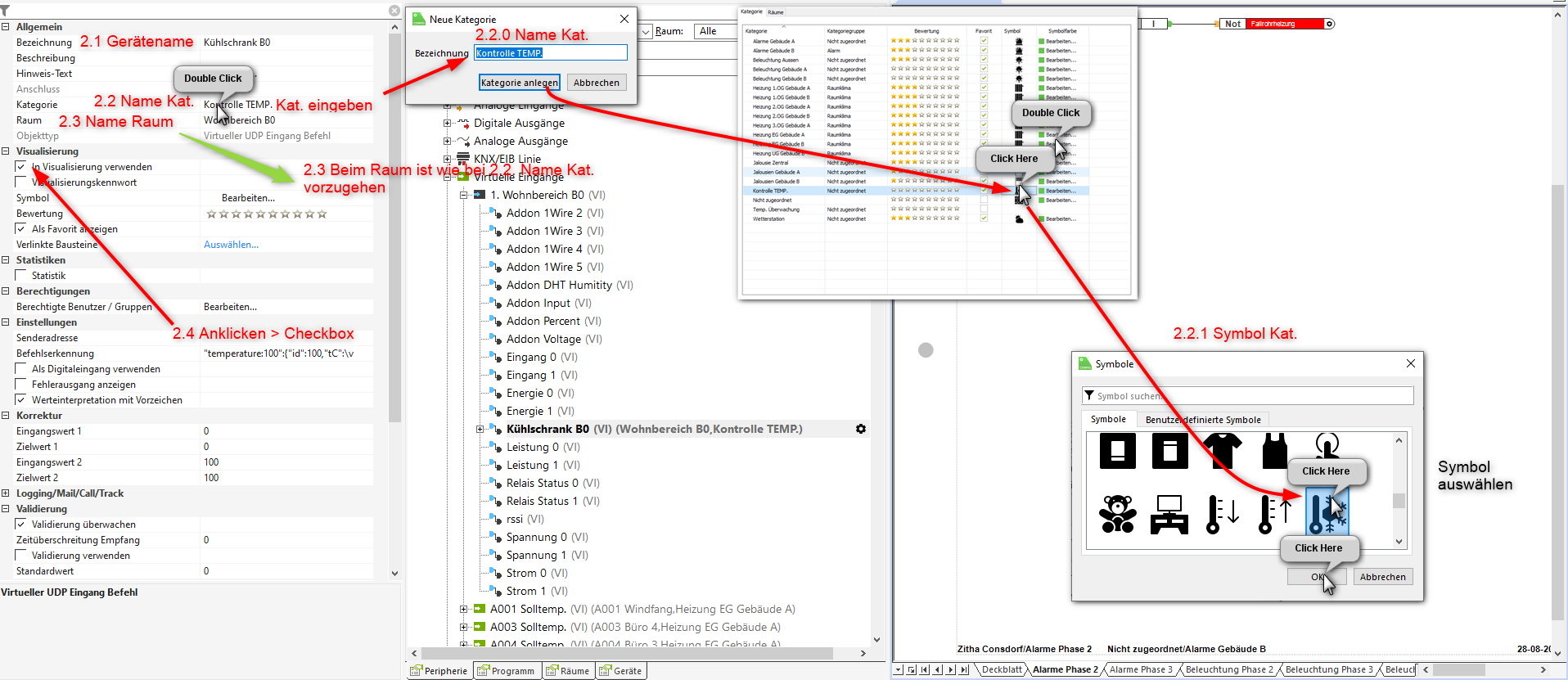Focus the Symbol suchen search field

[1248, 396]
